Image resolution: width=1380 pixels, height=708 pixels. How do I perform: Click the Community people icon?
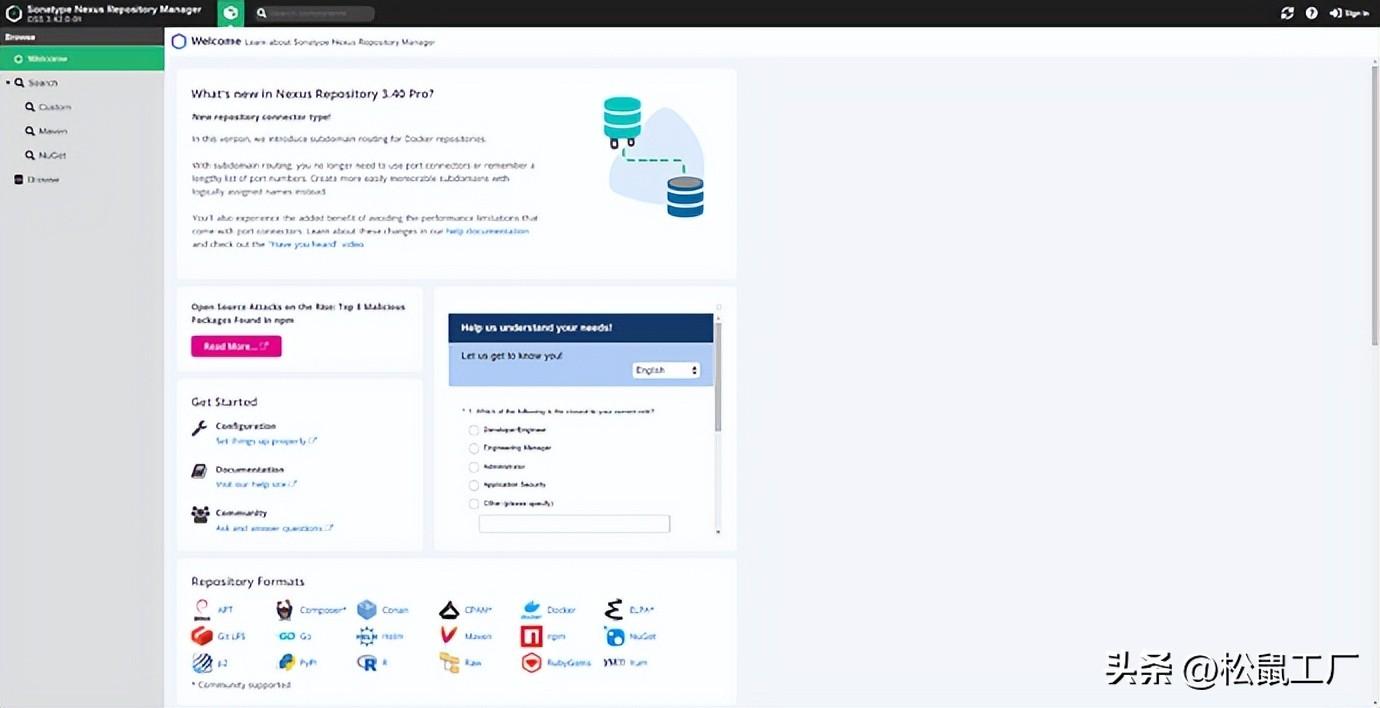pyautogui.click(x=199, y=514)
